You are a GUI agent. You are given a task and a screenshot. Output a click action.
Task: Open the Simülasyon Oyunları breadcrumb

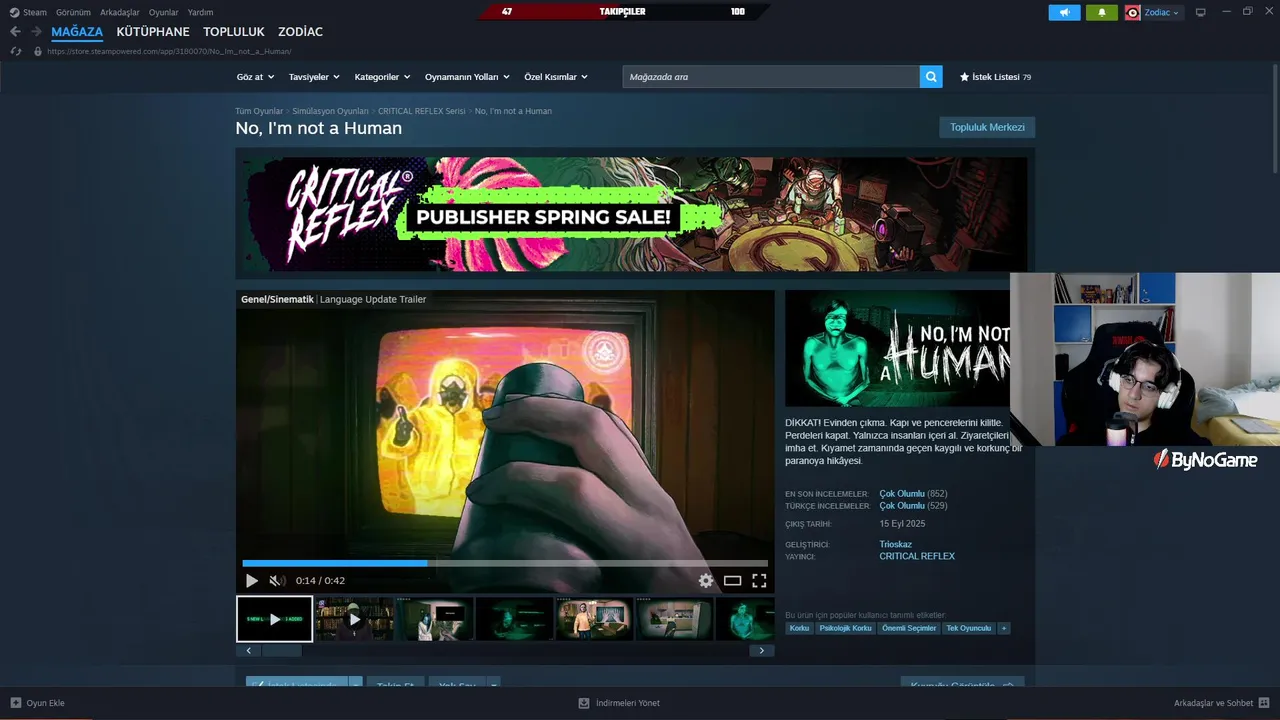[330, 111]
